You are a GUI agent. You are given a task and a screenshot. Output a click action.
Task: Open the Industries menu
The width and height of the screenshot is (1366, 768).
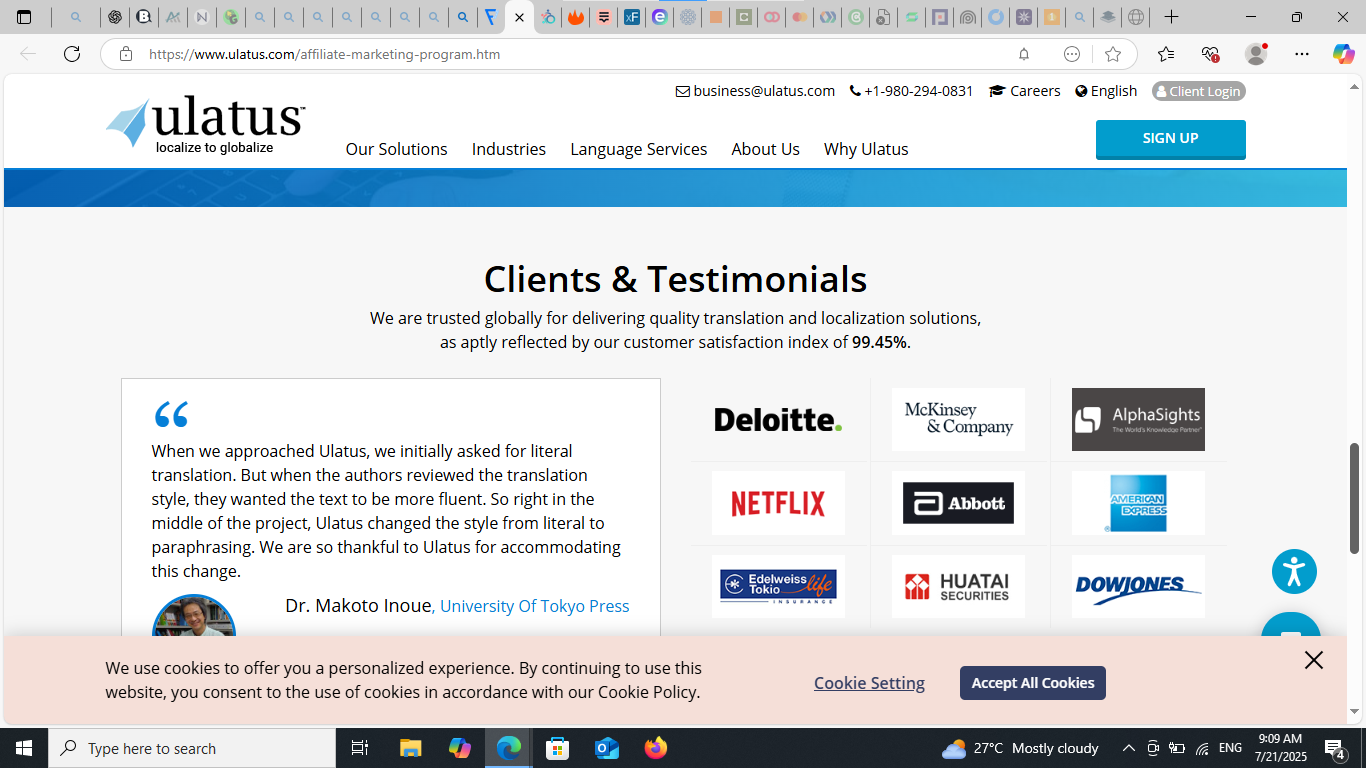click(509, 149)
